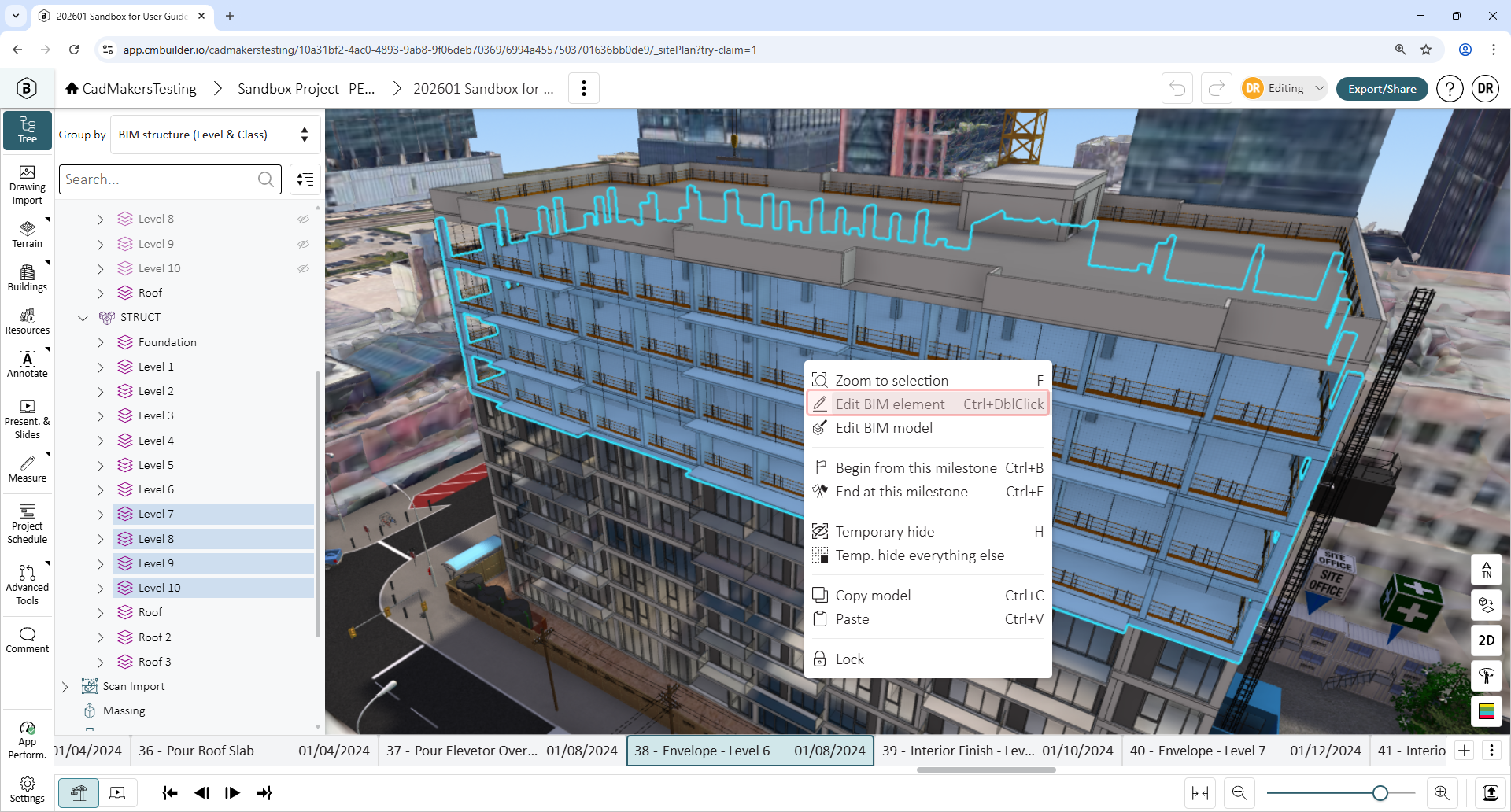Choose Edit BIM element
Image resolution: width=1511 pixels, height=812 pixels.
[x=928, y=404]
